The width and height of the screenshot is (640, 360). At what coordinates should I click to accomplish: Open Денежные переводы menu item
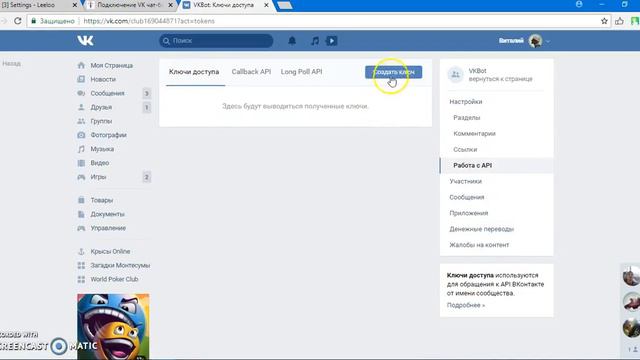coord(482,229)
